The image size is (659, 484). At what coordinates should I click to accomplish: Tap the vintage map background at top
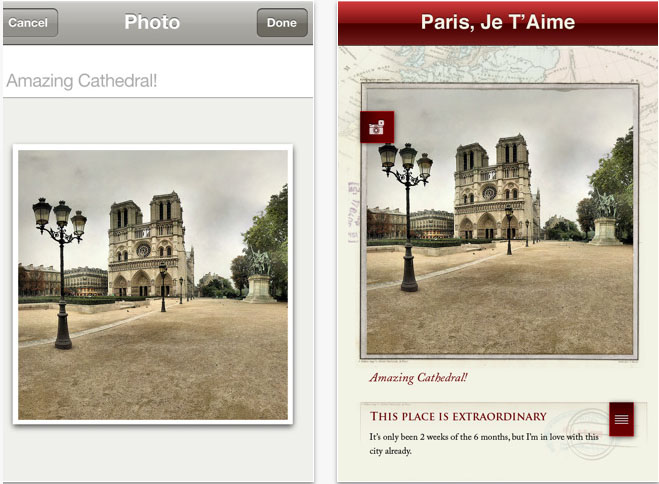pyautogui.click(x=498, y=64)
